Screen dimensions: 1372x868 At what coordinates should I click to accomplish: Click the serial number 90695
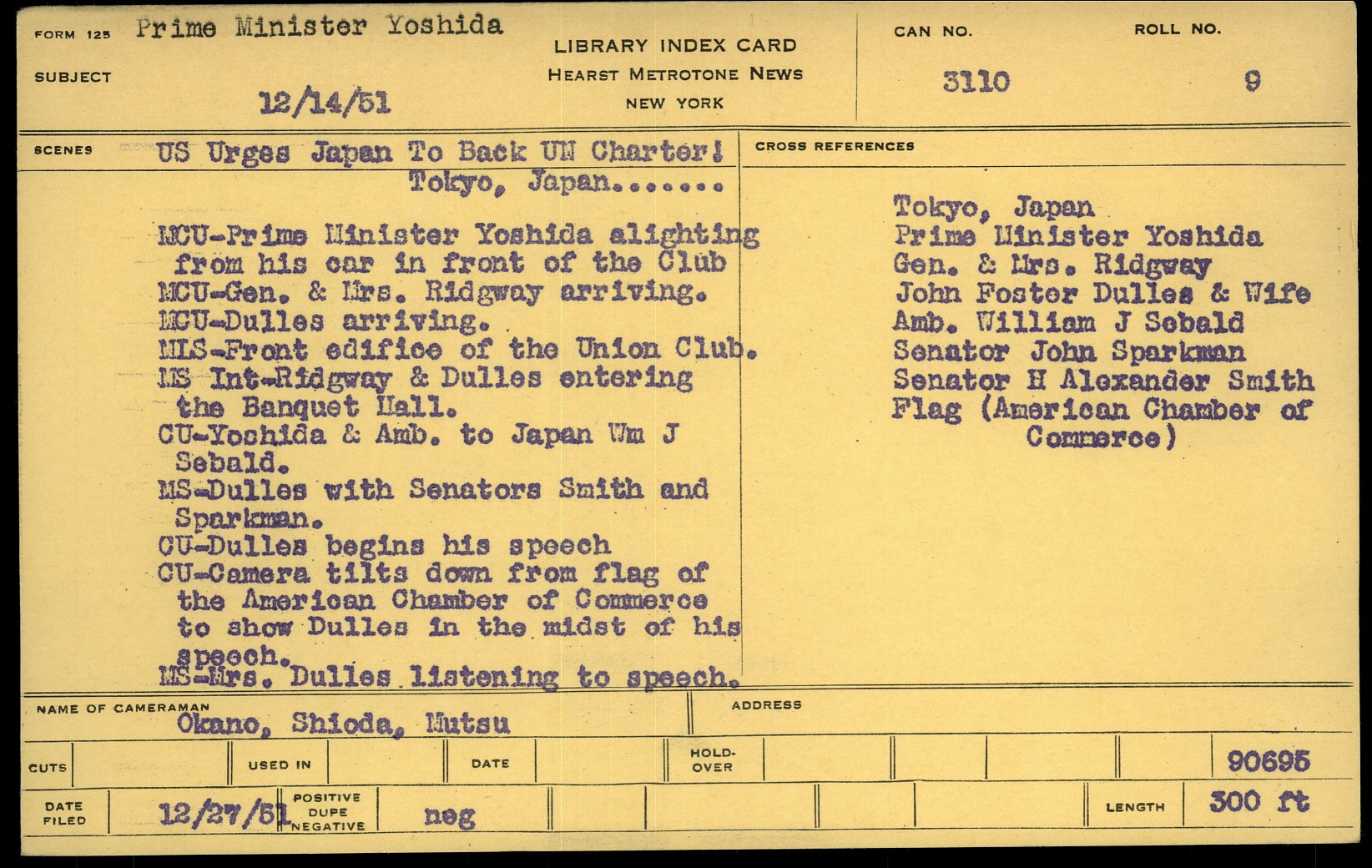point(1269,761)
